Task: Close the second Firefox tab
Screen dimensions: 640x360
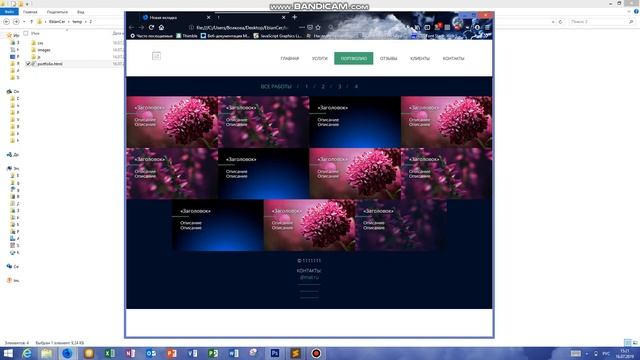Action: [x=284, y=18]
